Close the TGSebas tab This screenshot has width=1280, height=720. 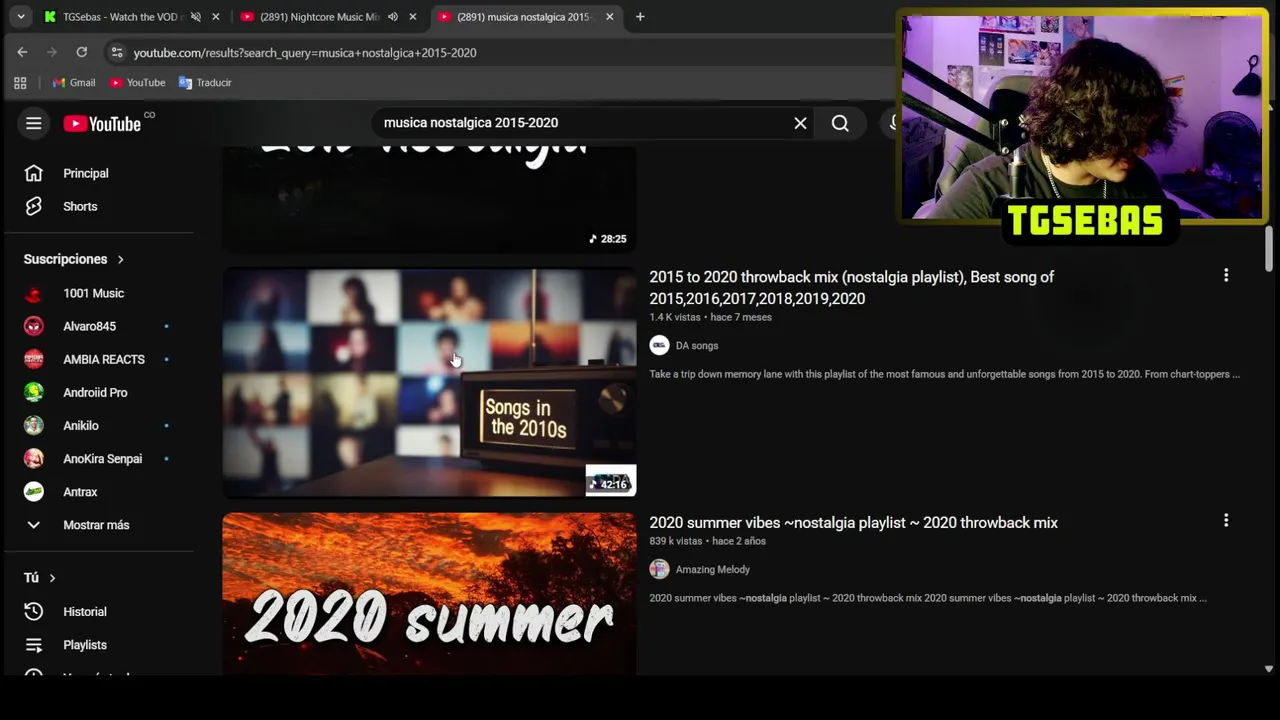215,17
